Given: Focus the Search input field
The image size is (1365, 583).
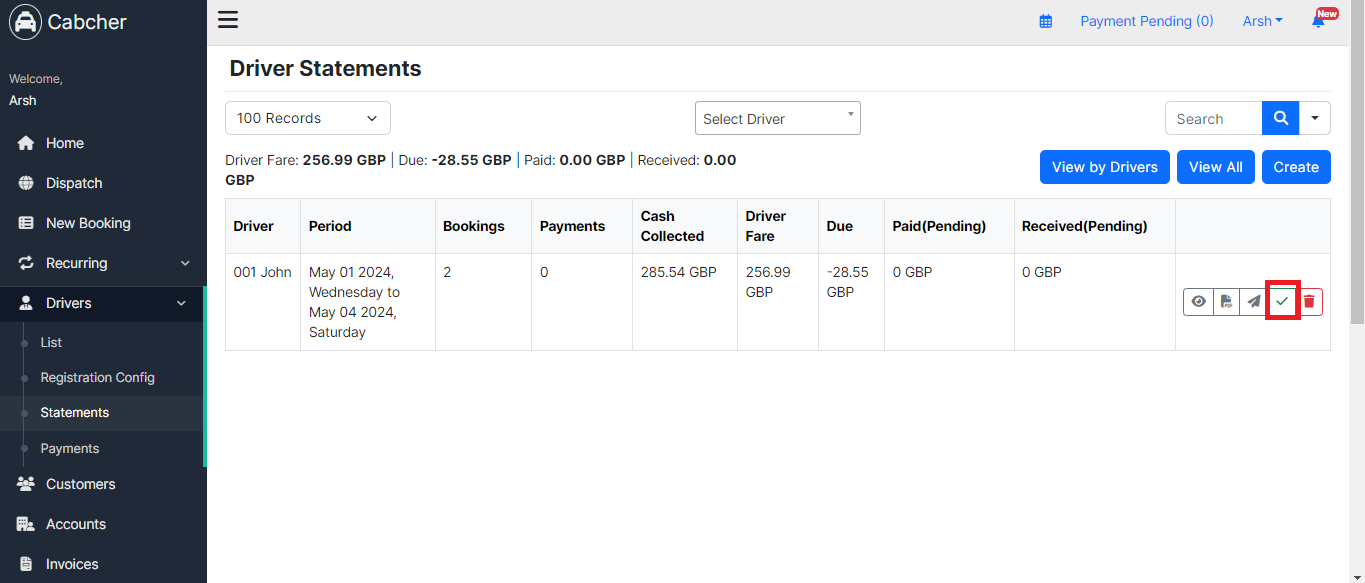Looking at the screenshot, I should point(1214,118).
